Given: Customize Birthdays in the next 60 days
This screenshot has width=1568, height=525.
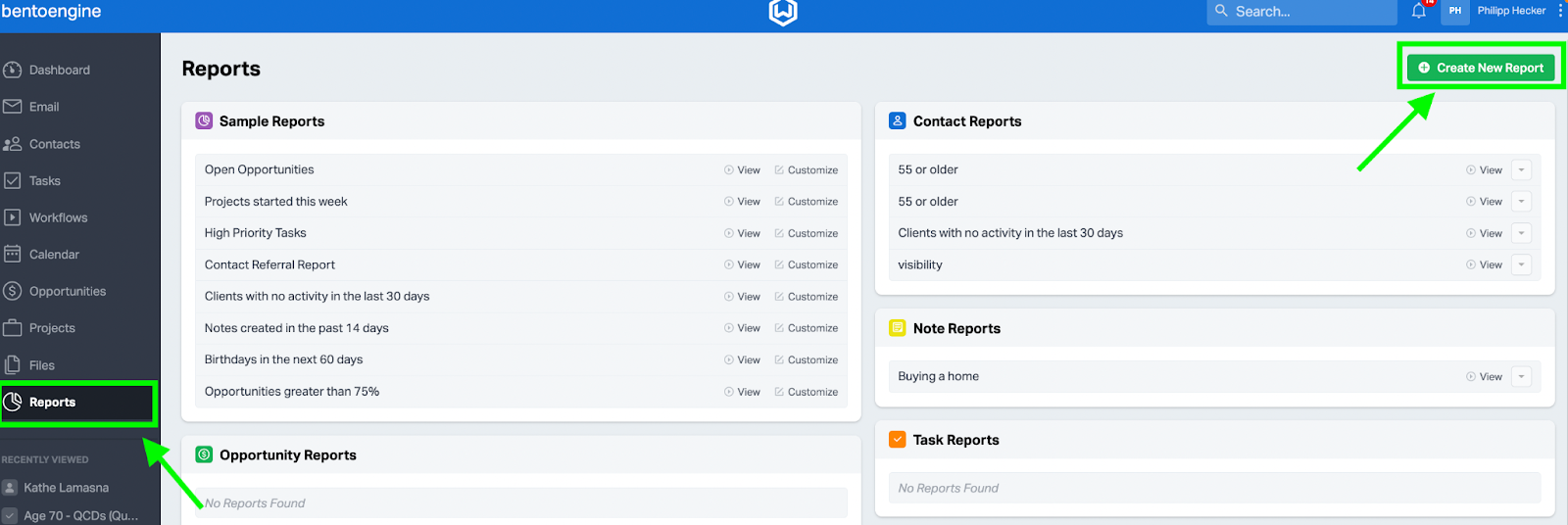Looking at the screenshot, I should 807,359.
